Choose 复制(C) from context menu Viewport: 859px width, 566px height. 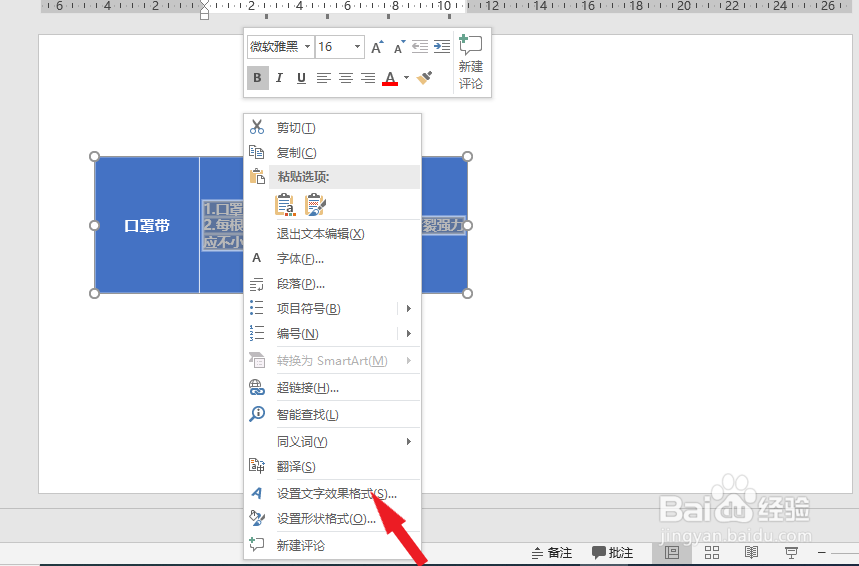coord(333,152)
